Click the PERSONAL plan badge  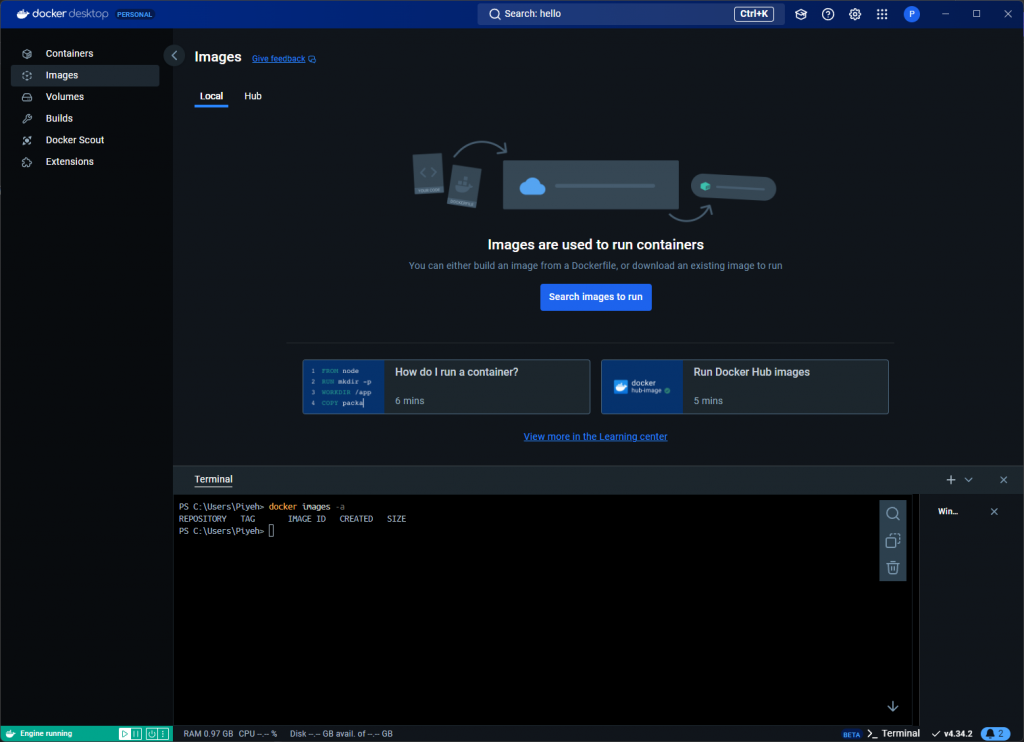(x=135, y=14)
